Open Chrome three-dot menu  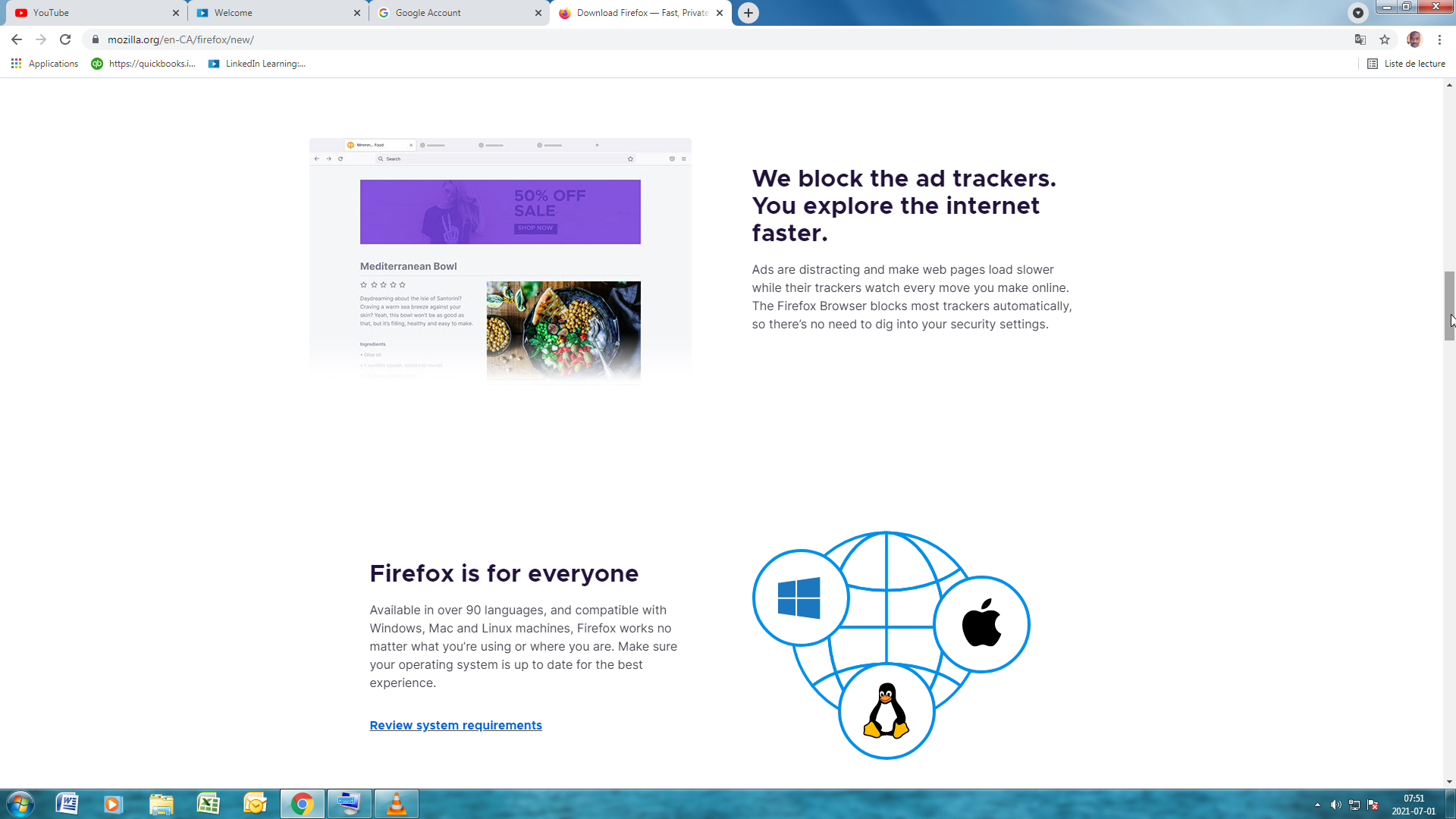[x=1439, y=39]
